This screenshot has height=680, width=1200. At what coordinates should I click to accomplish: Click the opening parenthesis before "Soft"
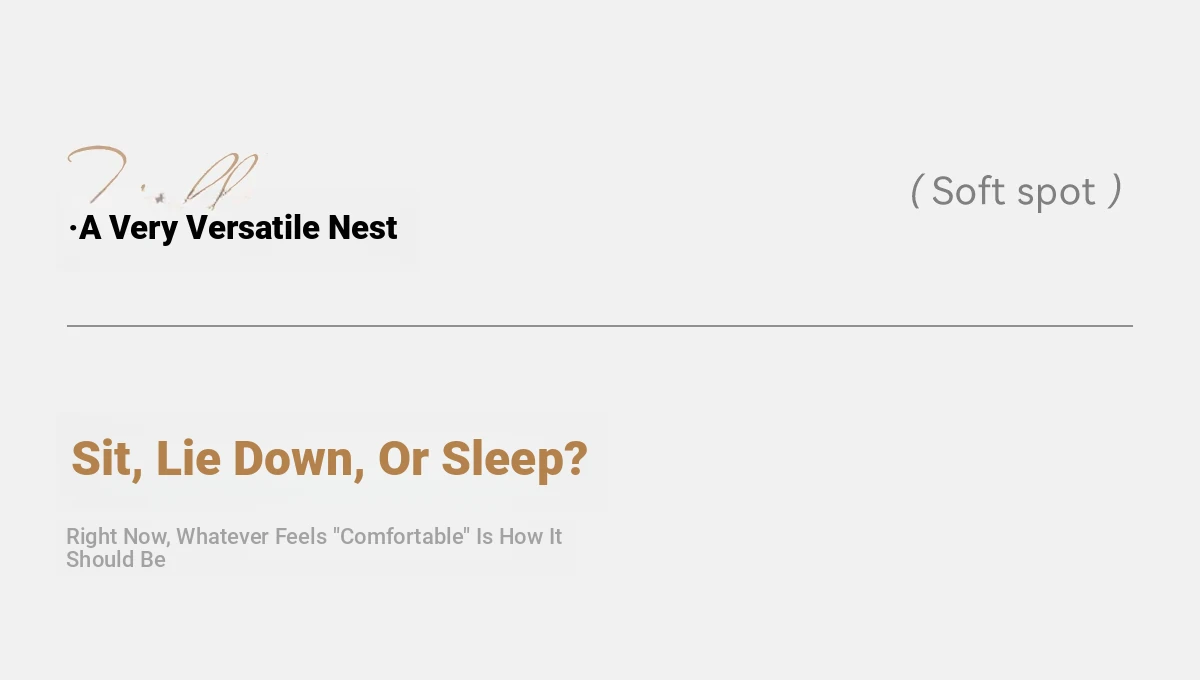pos(915,191)
